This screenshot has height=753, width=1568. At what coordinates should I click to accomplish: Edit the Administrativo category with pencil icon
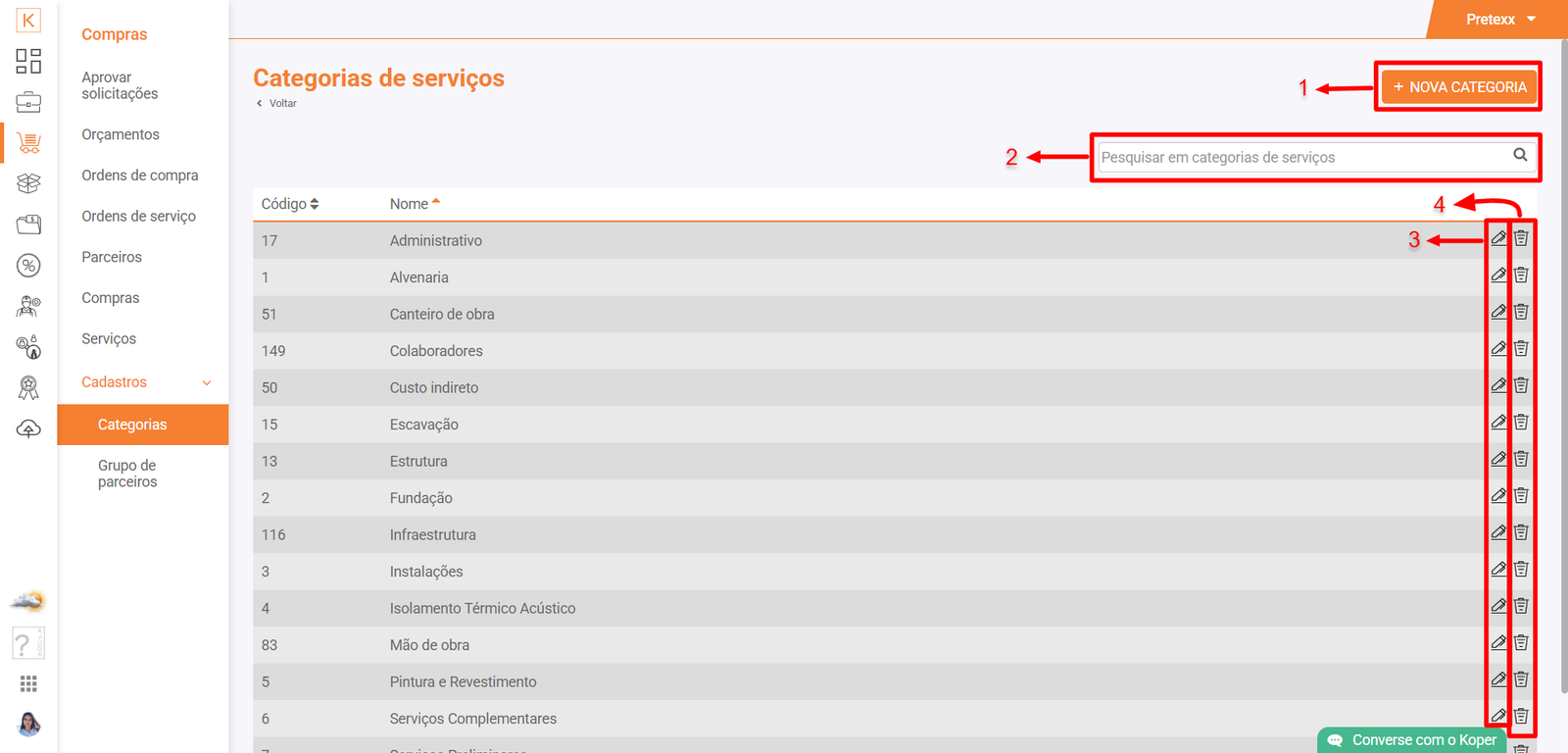click(x=1498, y=238)
